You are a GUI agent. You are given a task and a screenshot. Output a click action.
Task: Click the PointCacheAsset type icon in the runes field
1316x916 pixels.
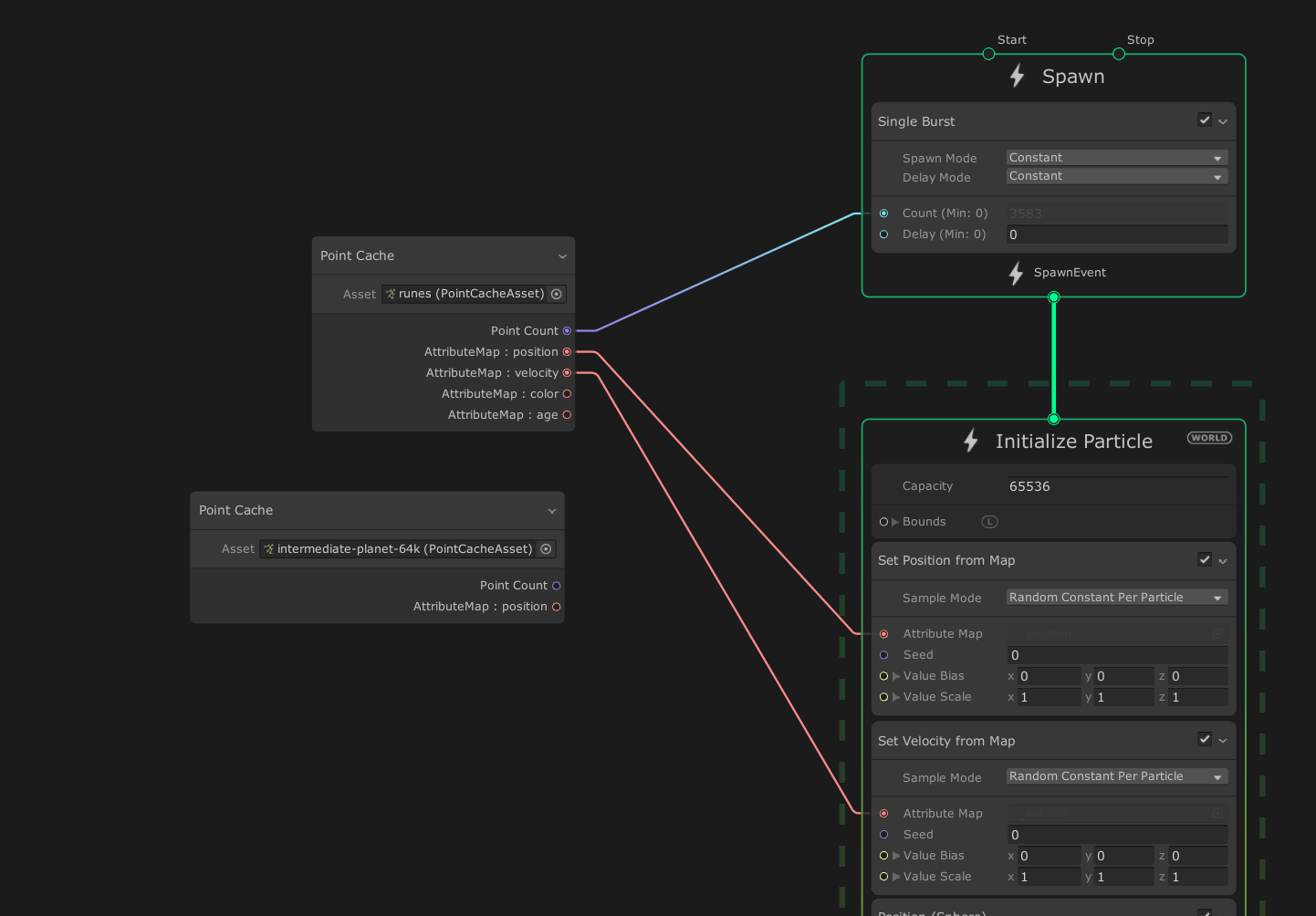click(390, 294)
